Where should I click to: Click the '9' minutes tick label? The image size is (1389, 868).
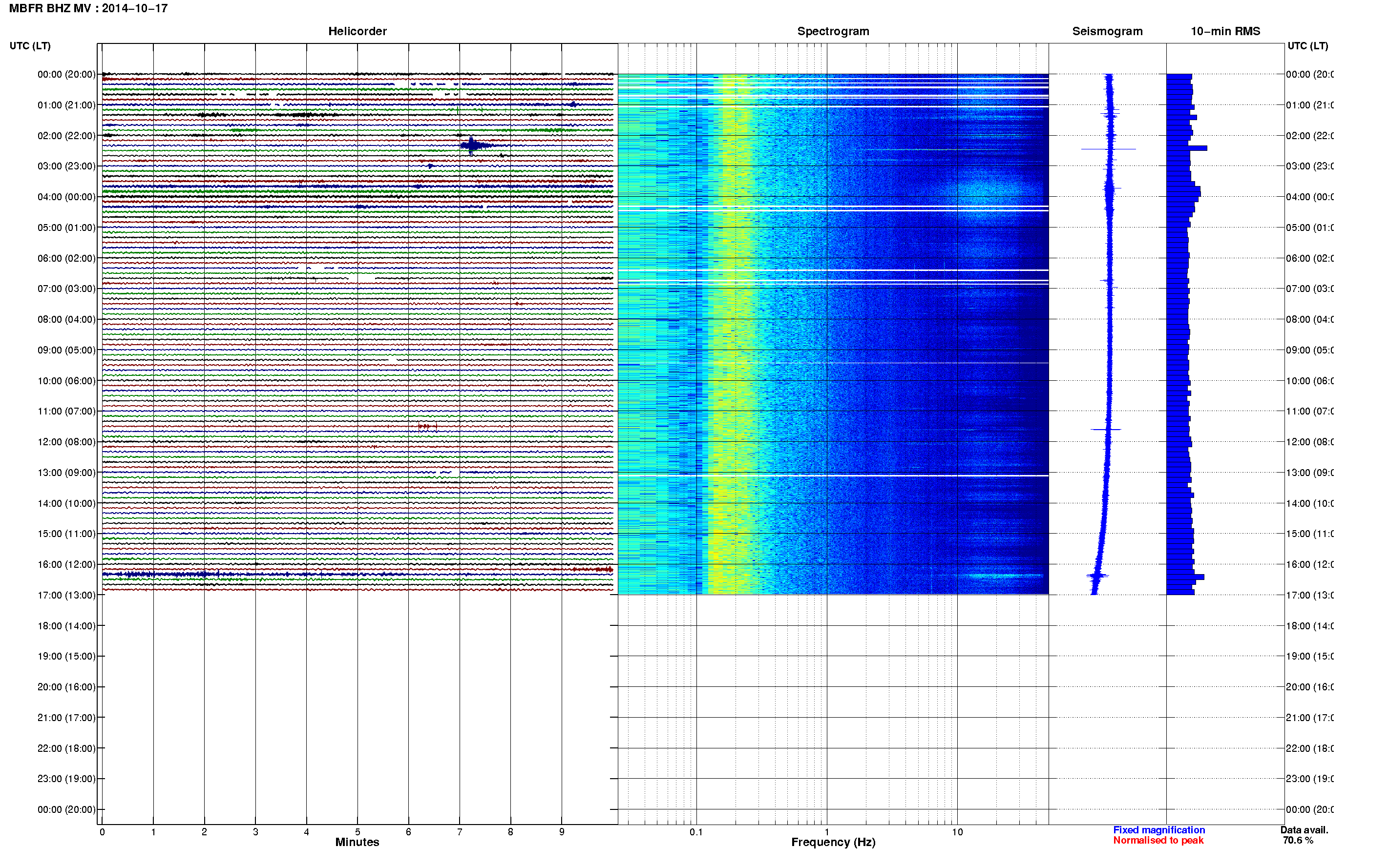click(x=562, y=832)
